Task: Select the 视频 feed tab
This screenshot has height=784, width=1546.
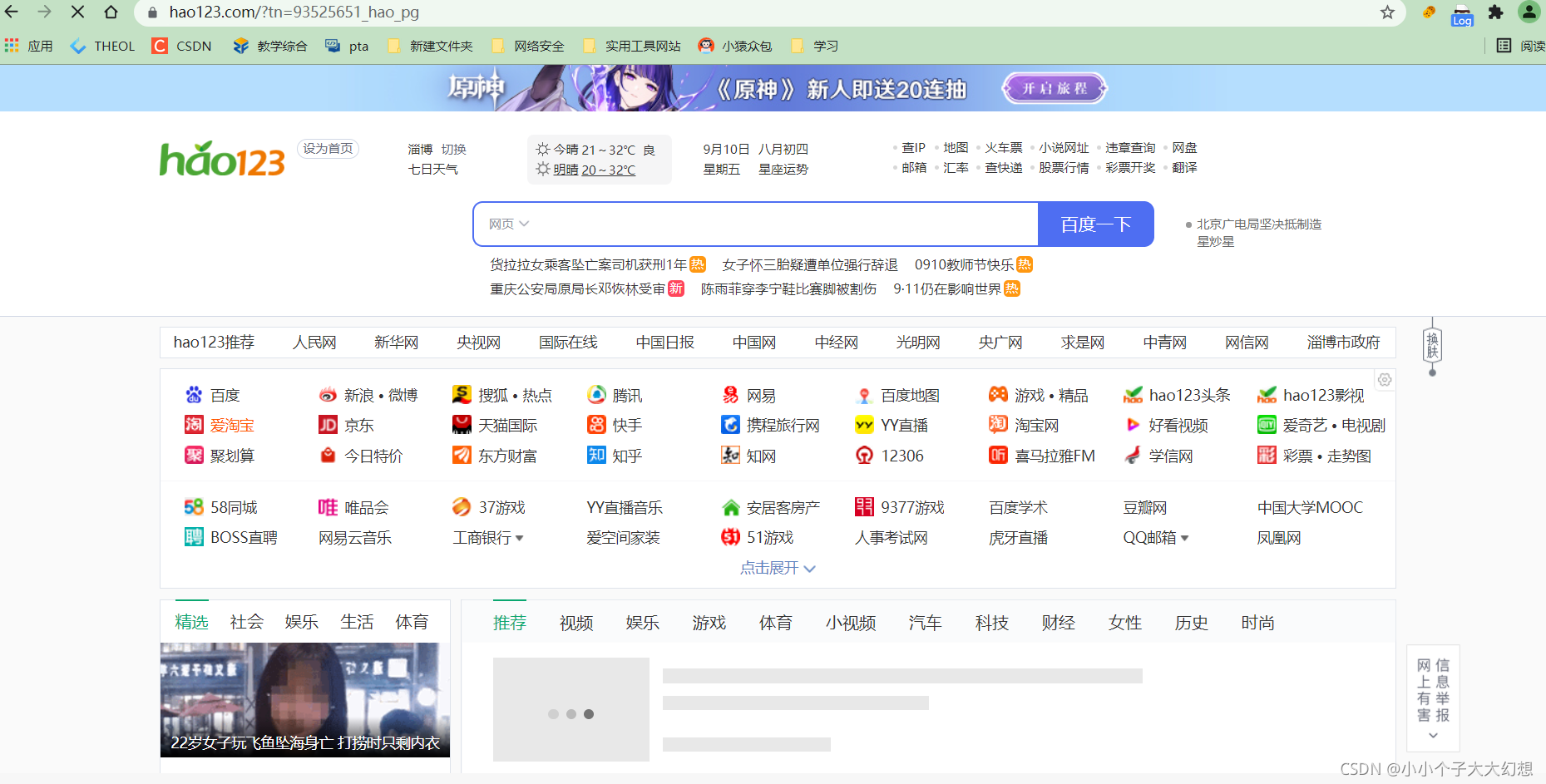Action: click(x=576, y=623)
